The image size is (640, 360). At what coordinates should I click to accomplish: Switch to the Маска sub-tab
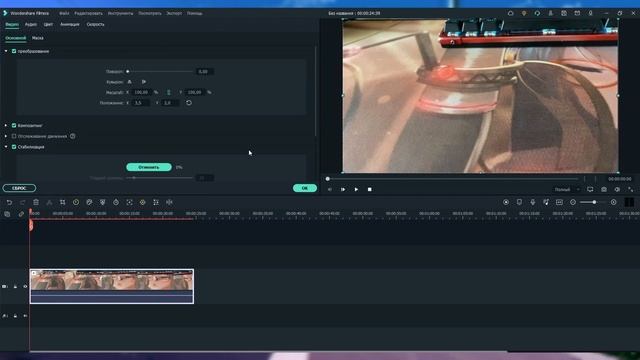(38, 38)
